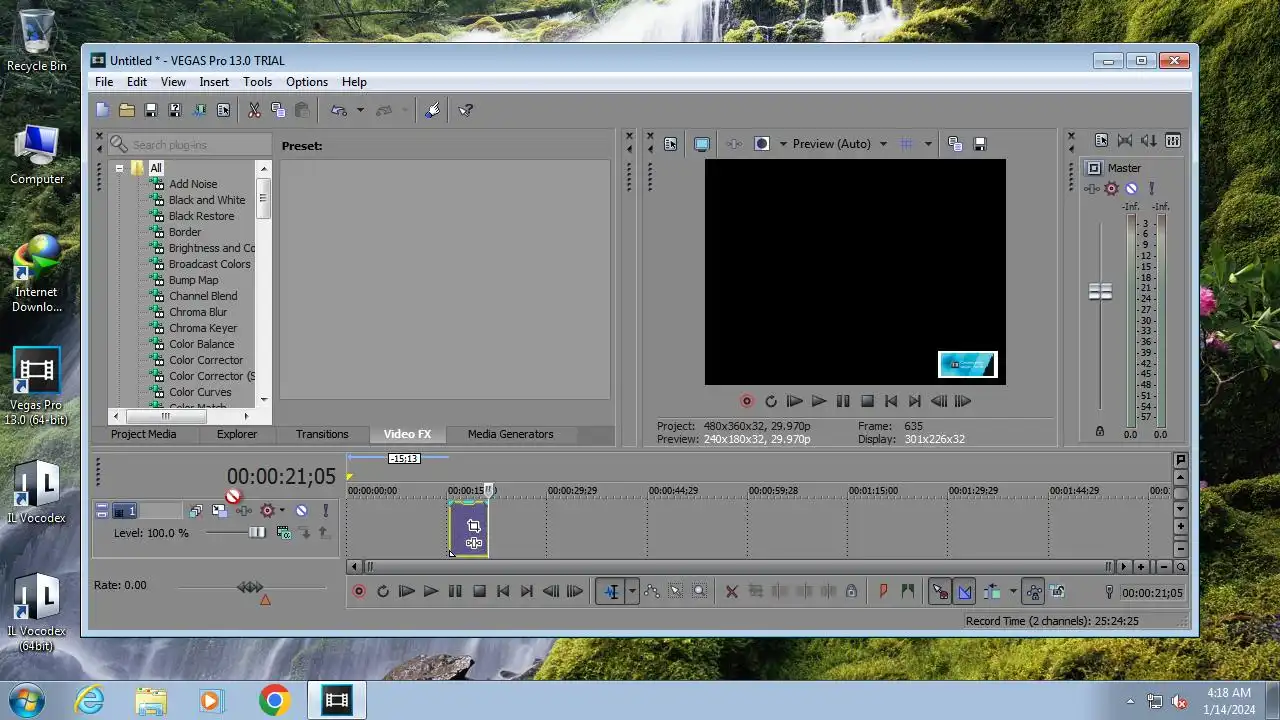
Task: Click the playback Rate scrub slider
Action: [250, 588]
